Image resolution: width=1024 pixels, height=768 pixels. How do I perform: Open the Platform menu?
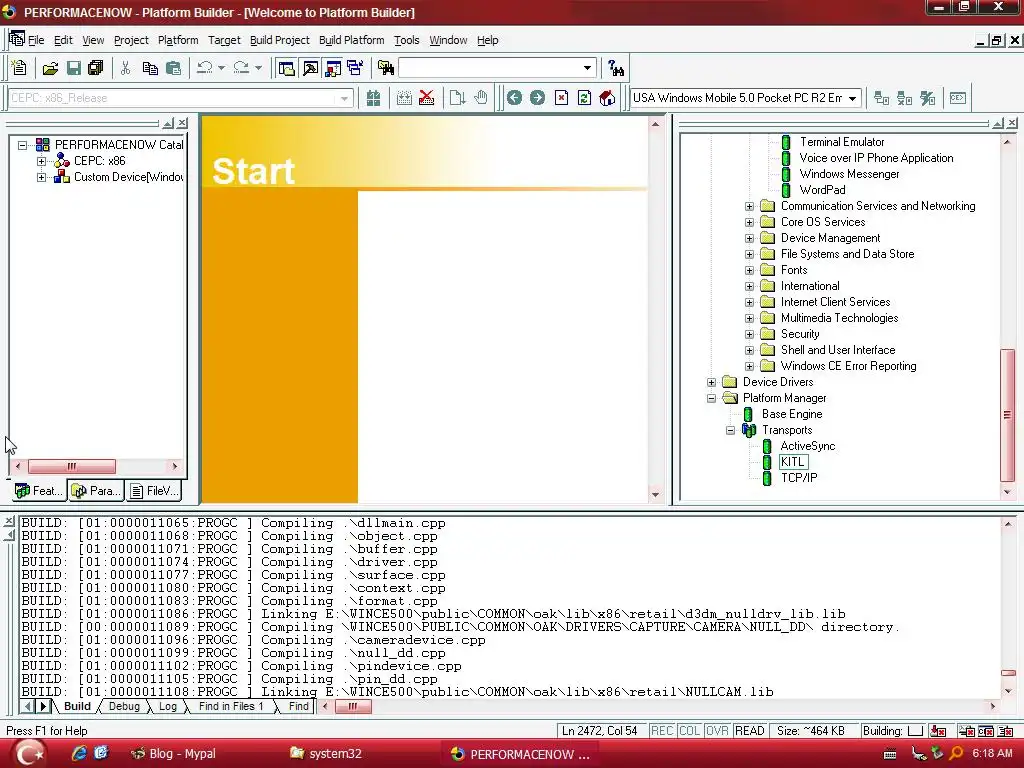coord(178,40)
